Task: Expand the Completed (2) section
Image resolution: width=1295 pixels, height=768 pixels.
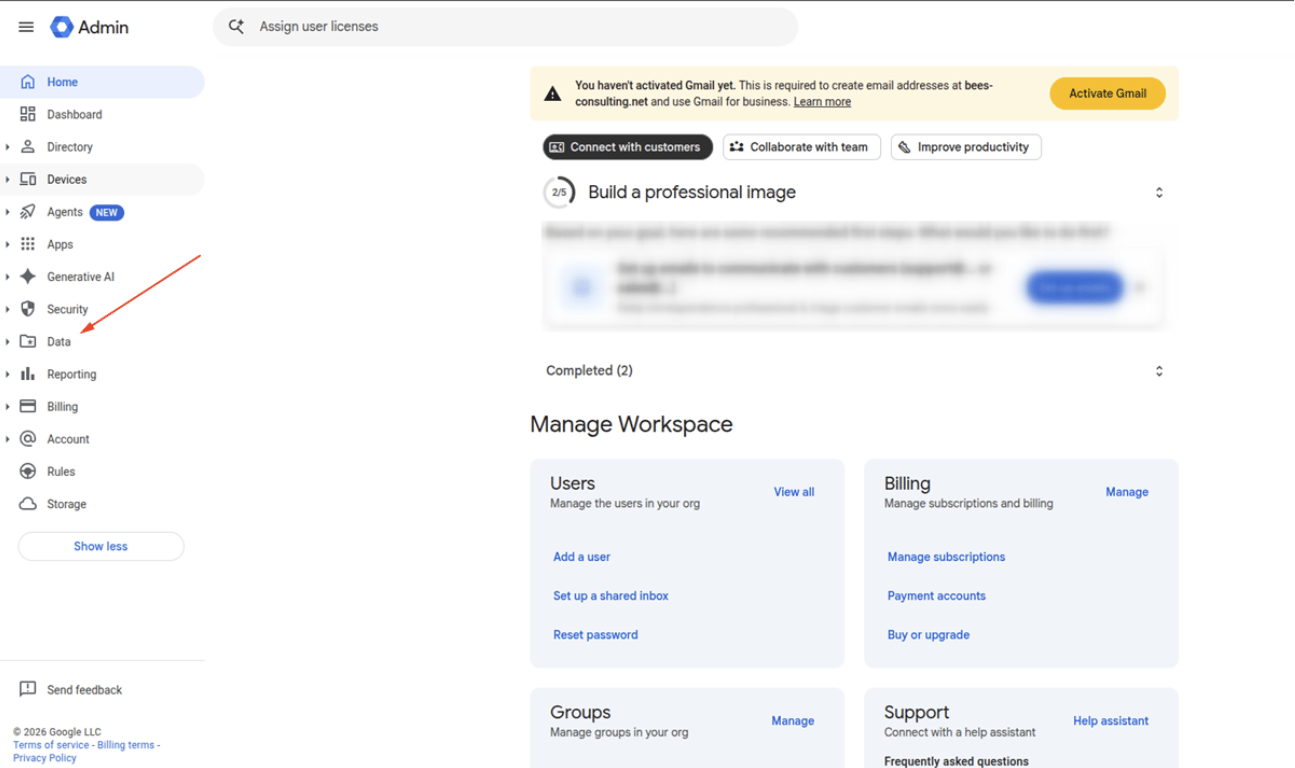Action: [1159, 371]
